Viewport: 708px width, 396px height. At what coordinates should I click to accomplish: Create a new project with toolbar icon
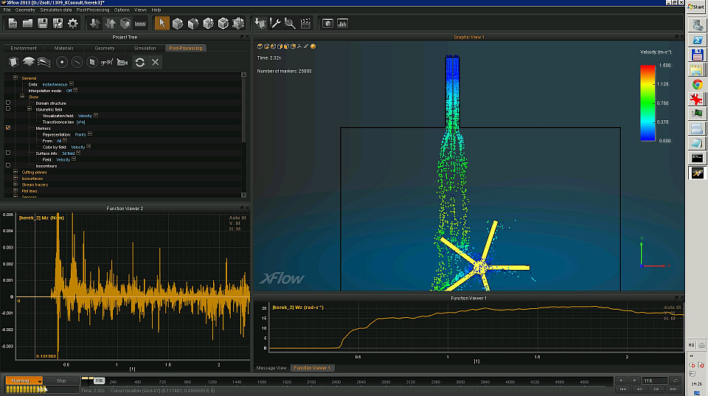pyautogui.click(x=13, y=23)
